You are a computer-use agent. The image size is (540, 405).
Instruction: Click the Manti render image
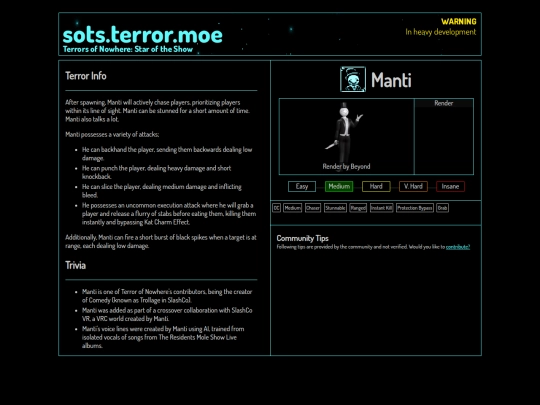coord(346,136)
